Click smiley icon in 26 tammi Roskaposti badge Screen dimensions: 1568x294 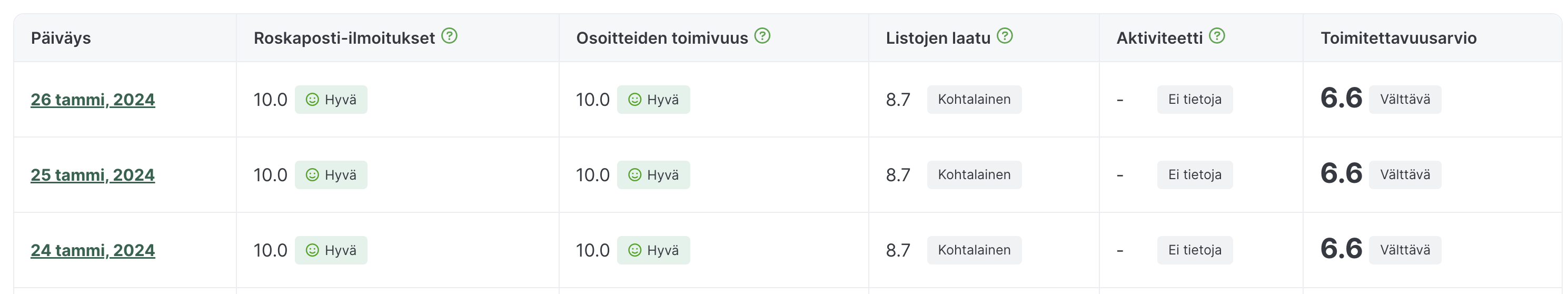pos(312,100)
